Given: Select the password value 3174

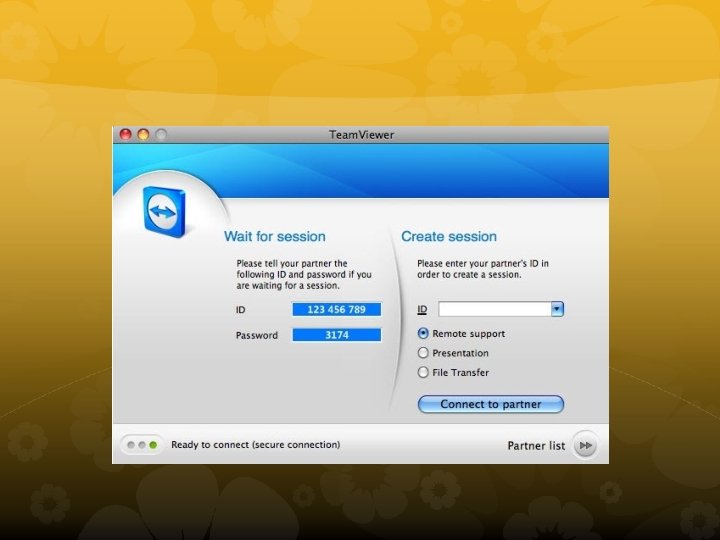Looking at the screenshot, I should coord(337,335).
